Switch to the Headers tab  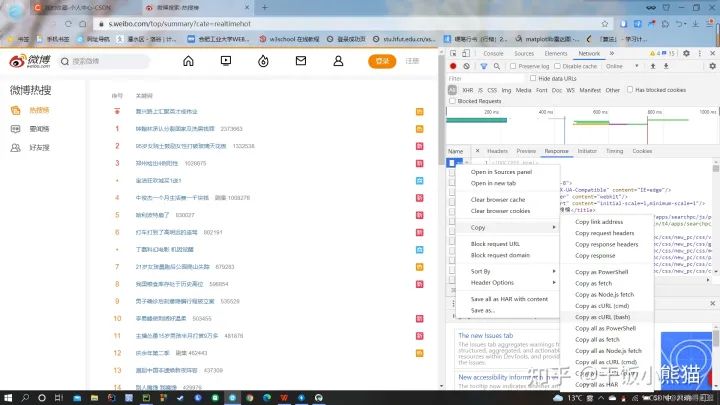click(x=497, y=151)
